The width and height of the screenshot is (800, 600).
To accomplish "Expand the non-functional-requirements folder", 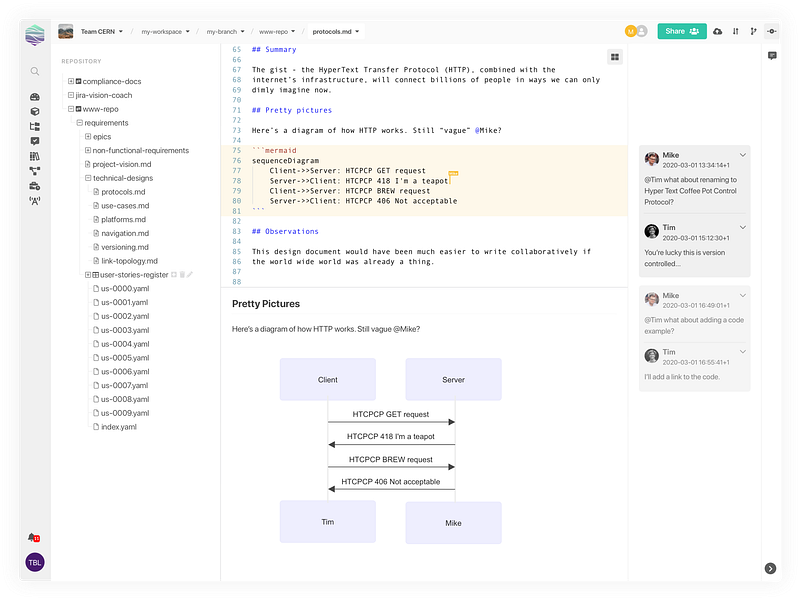I will 88,150.
